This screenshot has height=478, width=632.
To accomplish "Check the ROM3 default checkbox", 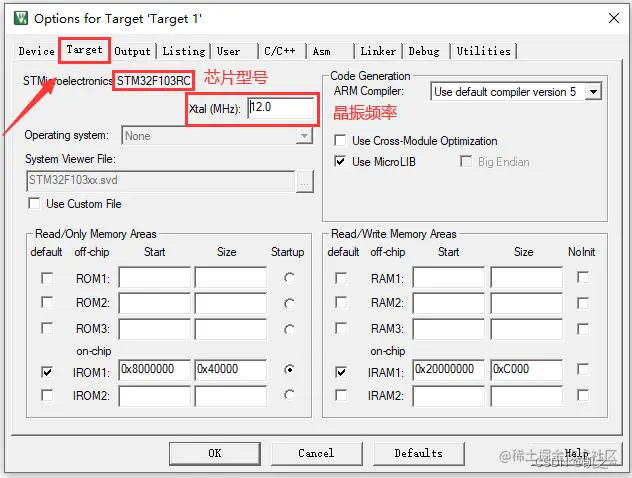I will (47, 328).
